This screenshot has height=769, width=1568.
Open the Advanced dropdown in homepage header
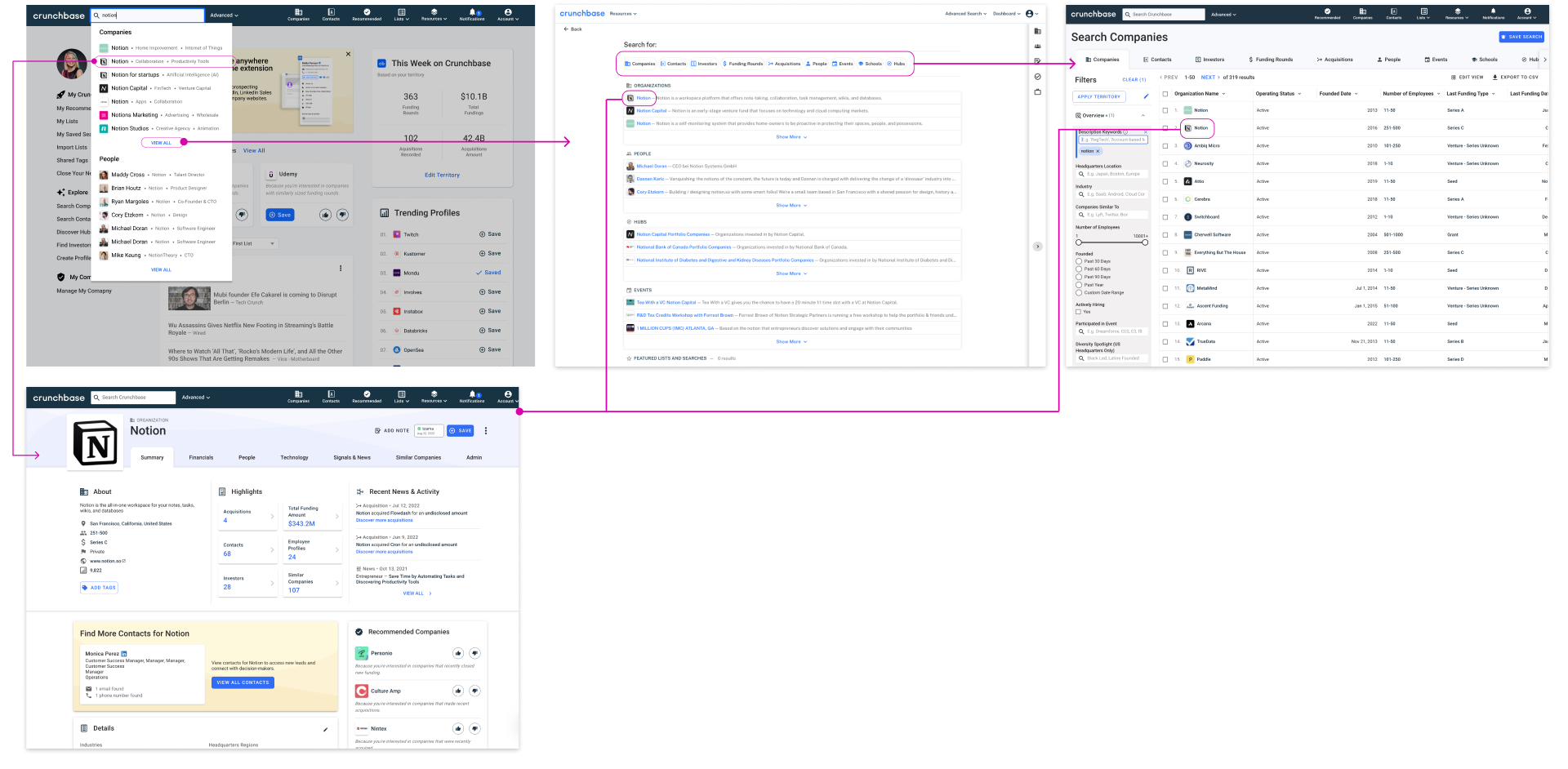[x=224, y=15]
